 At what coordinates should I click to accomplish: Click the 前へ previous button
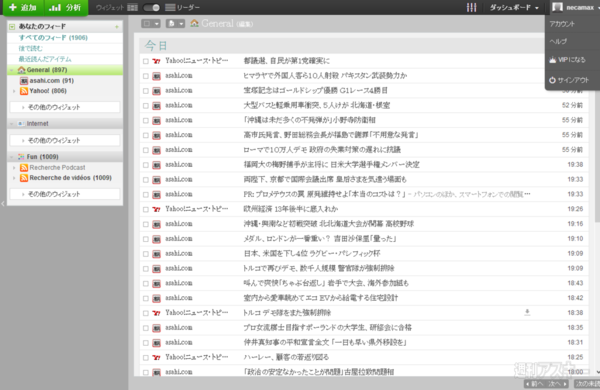535,384
